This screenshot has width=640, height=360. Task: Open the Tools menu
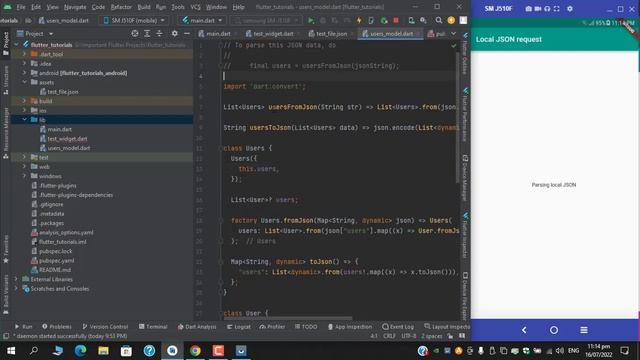178,7
